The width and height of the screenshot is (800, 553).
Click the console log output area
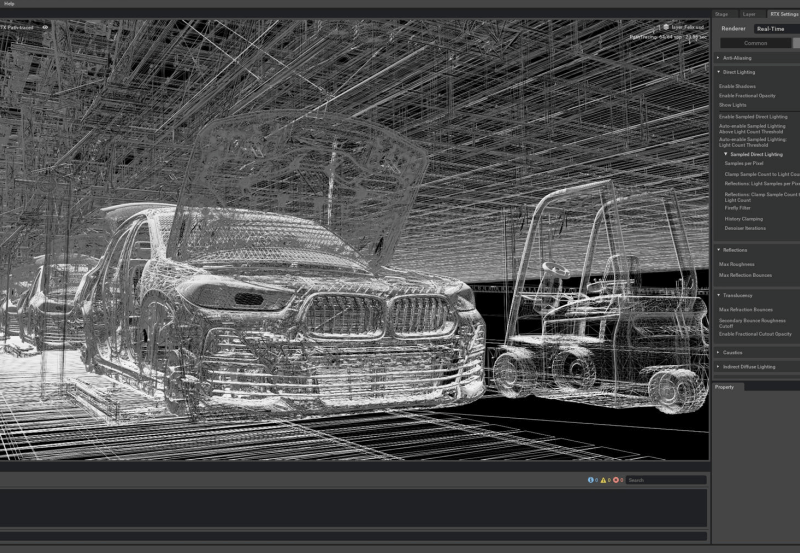tap(354, 508)
